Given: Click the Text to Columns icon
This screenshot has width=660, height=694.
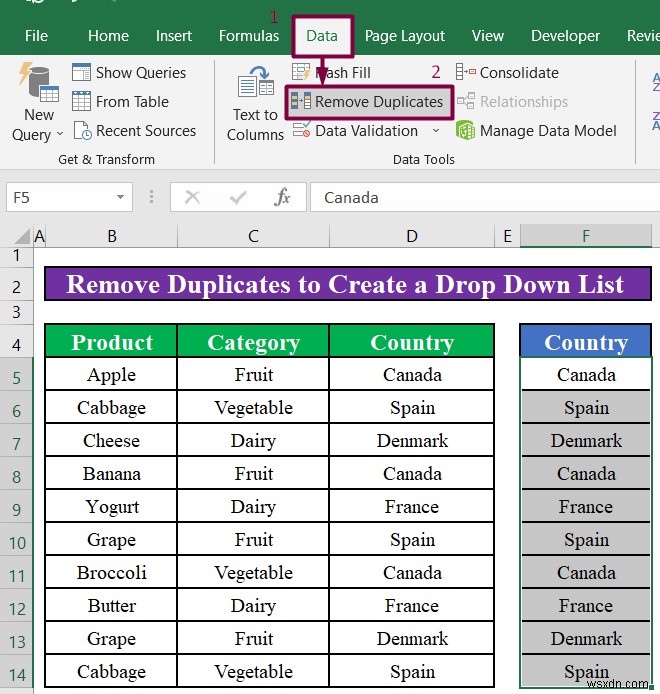Looking at the screenshot, I should coord(255,83).
